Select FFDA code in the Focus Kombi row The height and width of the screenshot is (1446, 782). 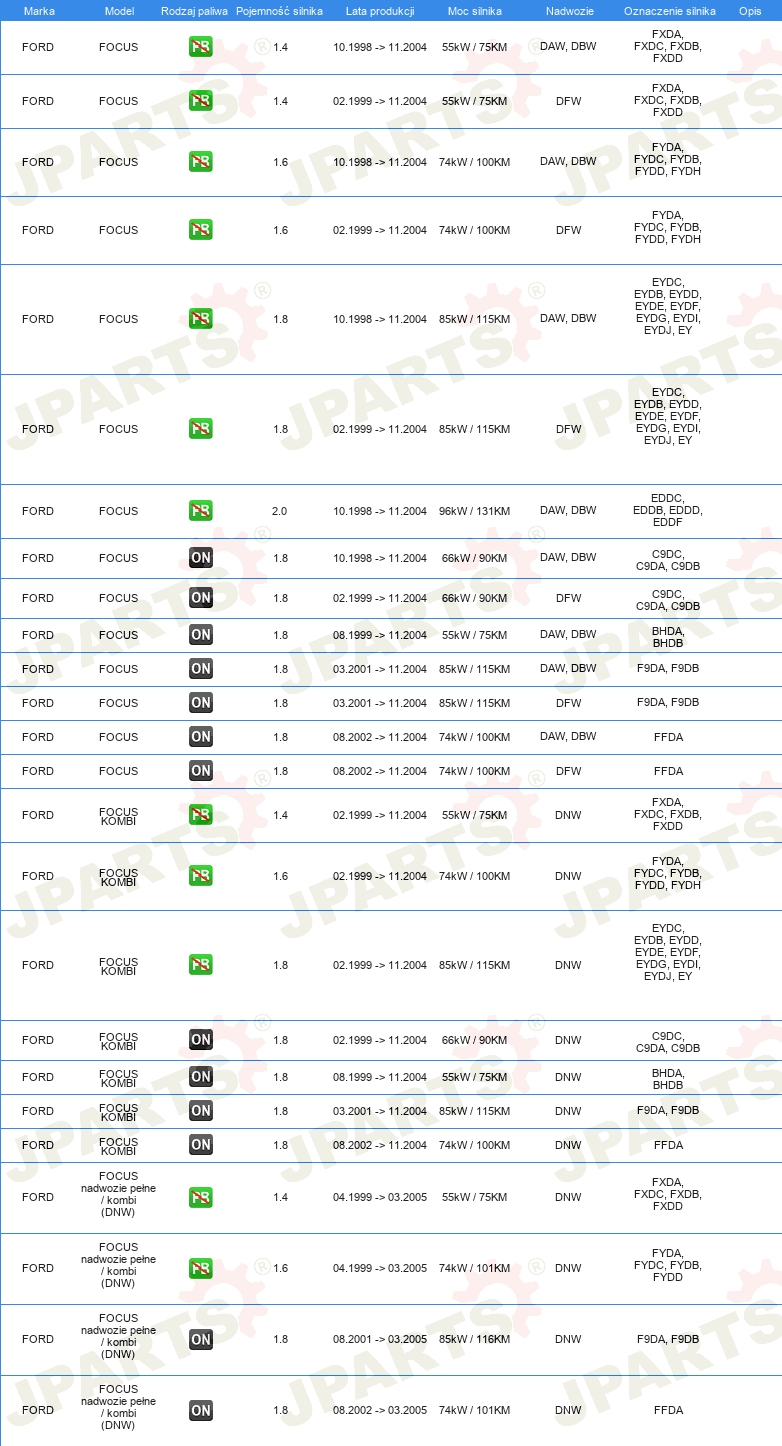click(668, 1145)
